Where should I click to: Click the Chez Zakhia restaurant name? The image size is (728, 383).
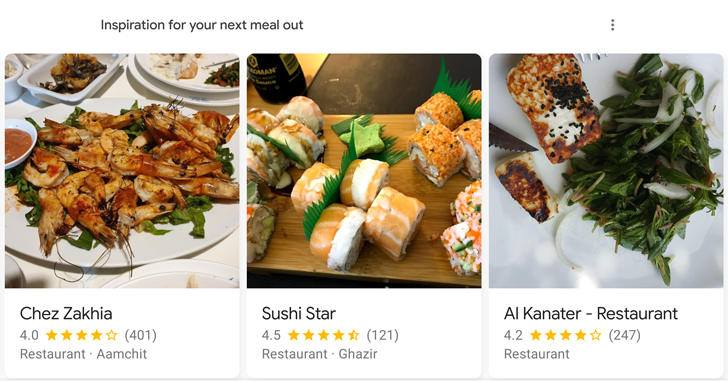pos(66,313)
